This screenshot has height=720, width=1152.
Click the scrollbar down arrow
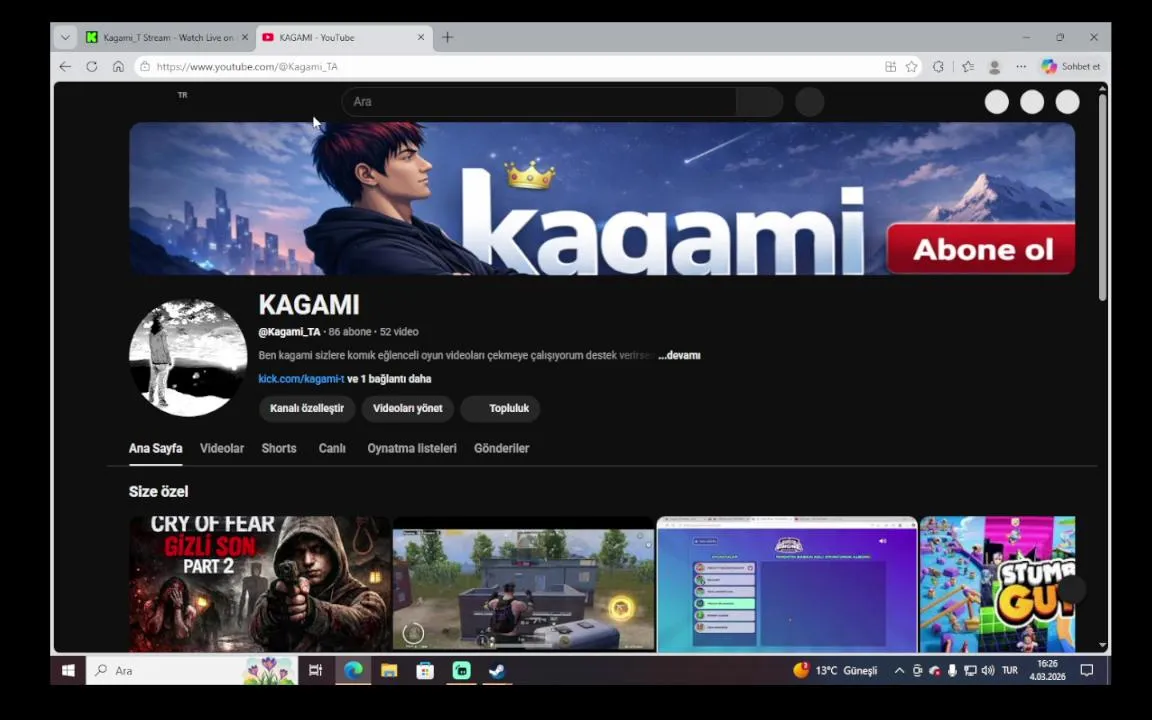[x=1102, y=645]
